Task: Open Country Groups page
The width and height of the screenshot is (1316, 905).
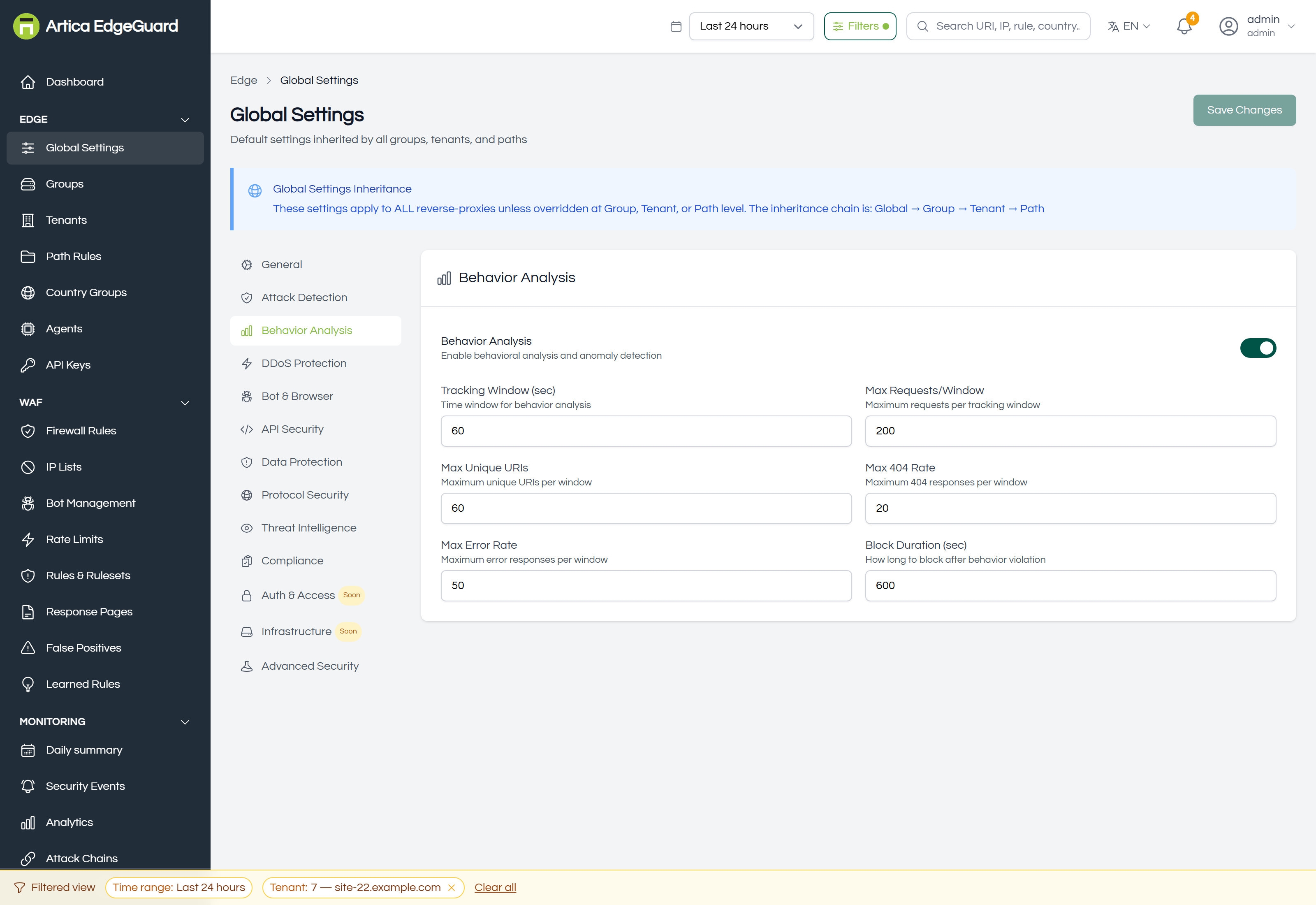Action: coord(105,292)
